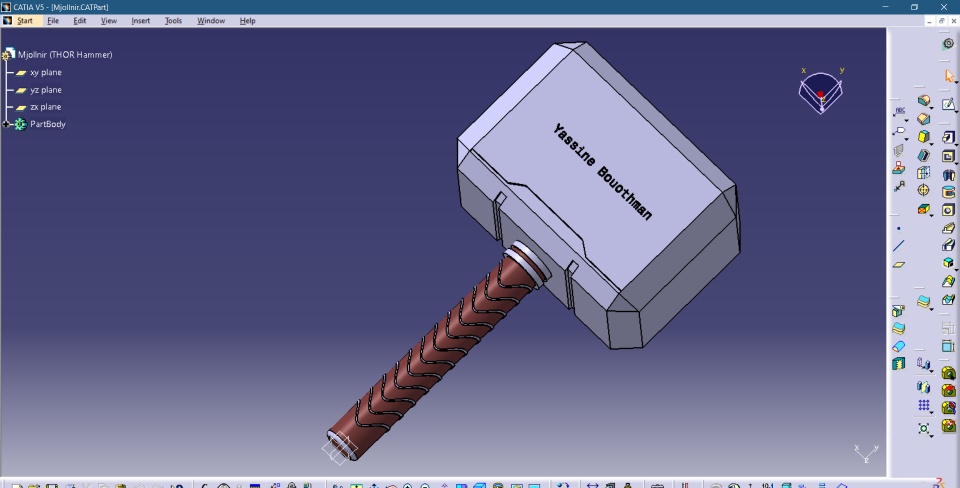This screenshot has height=488, width=960.
Task: Click the Assemble boolean operation icon
Action: tap(948, 373)
